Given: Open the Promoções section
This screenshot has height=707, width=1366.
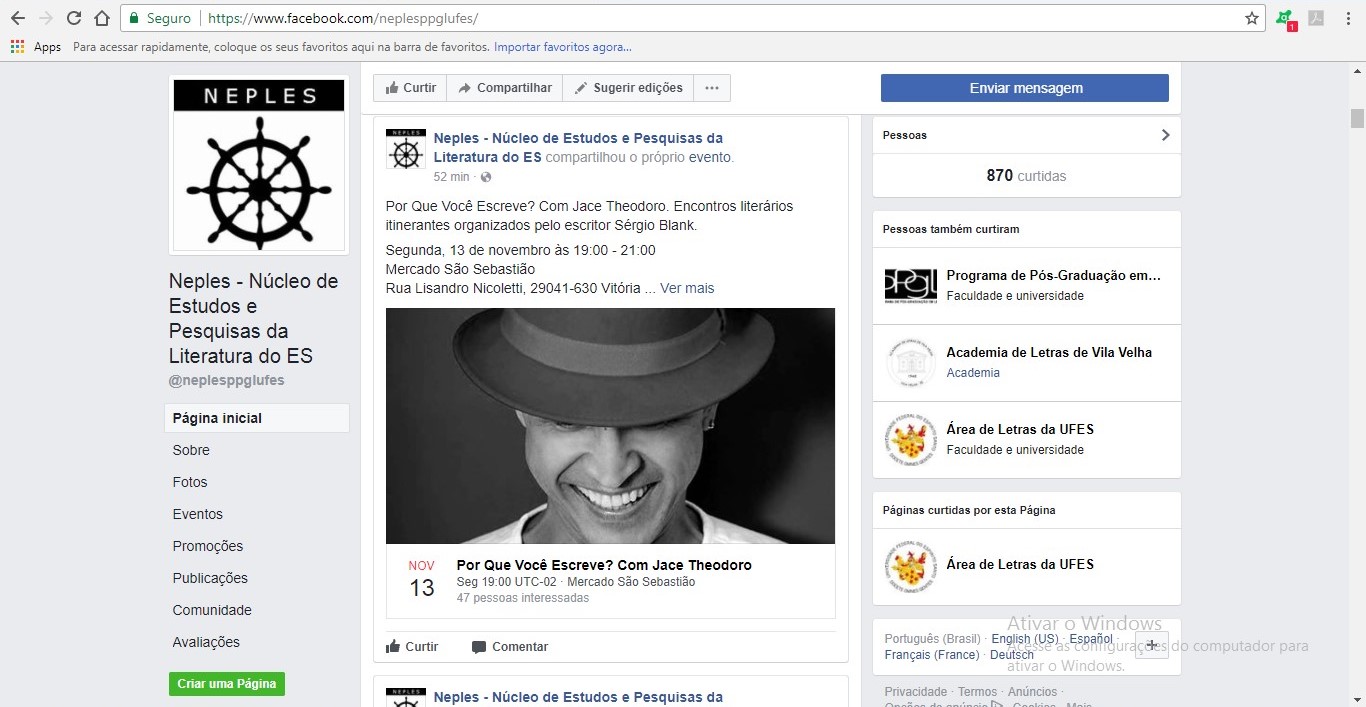Looking at the screenshot, I should point(208,546).
